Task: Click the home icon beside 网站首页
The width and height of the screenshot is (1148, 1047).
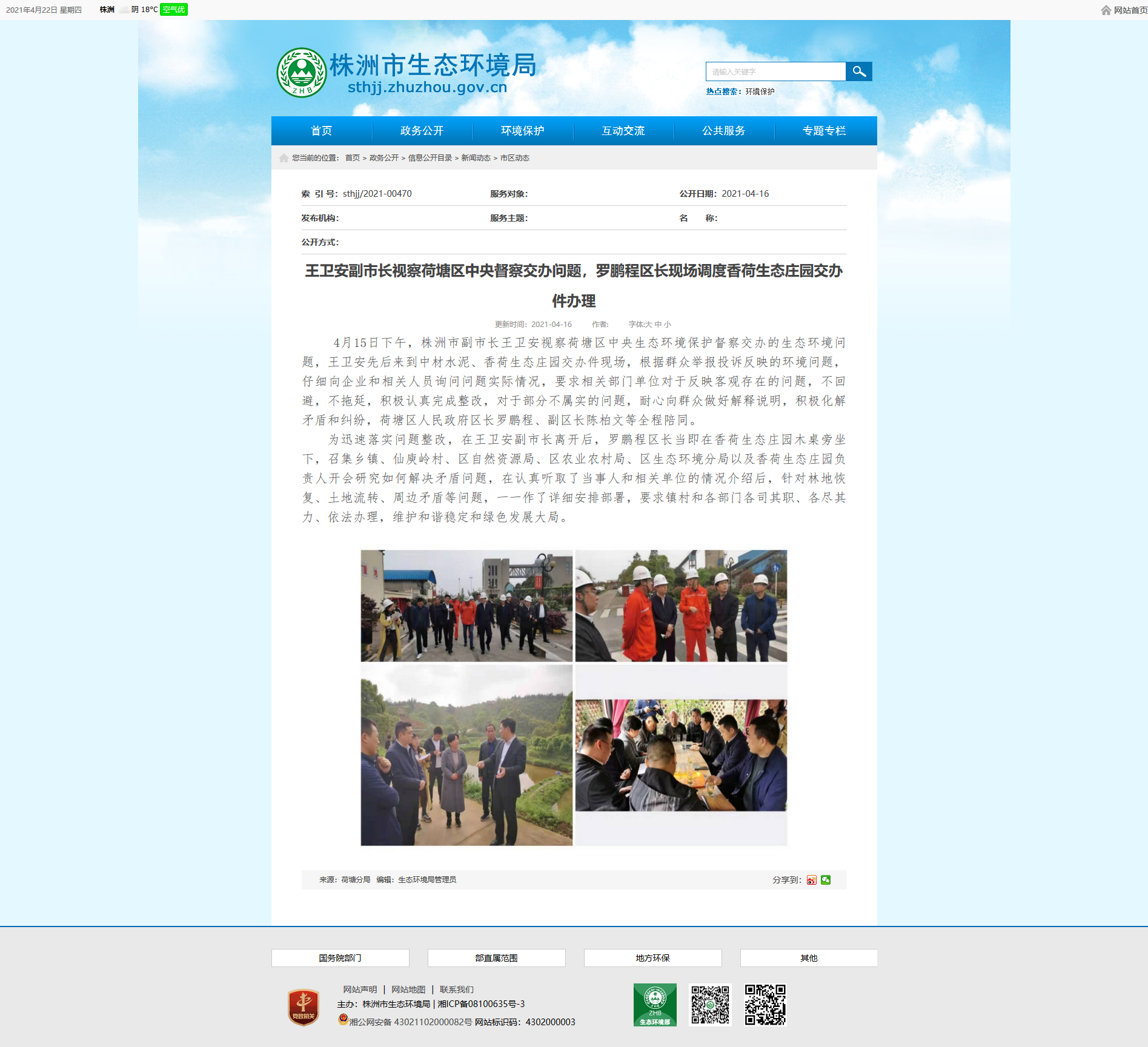Action: [x=1106, y=10]
